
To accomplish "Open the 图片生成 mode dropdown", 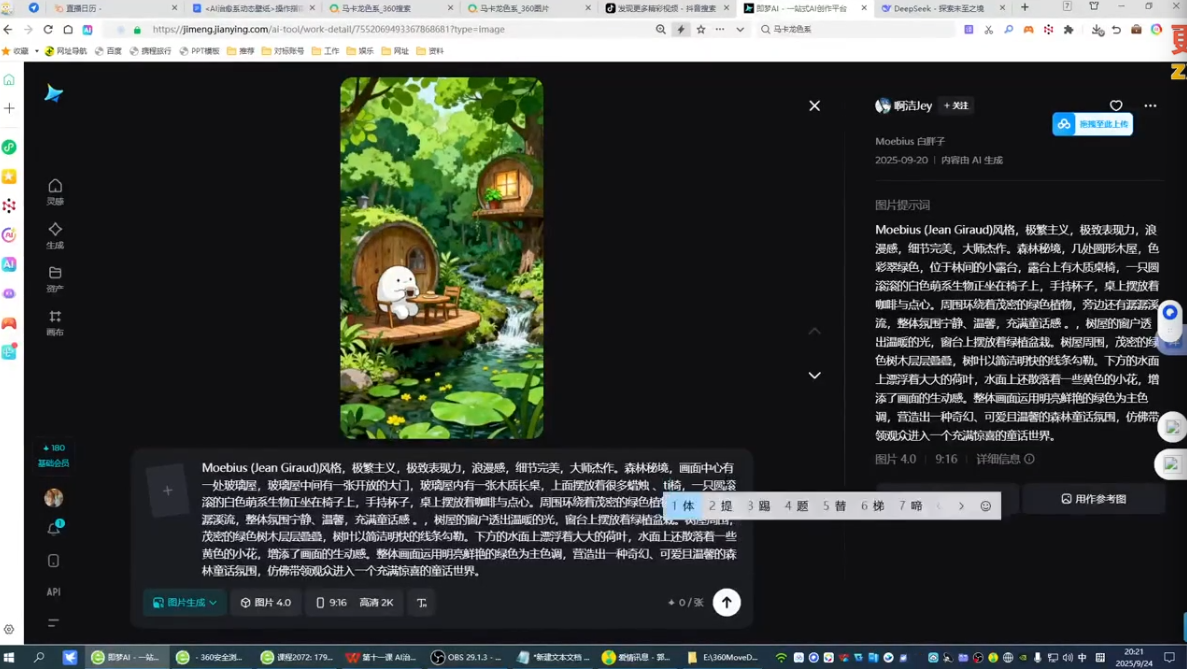I will 184,602.
